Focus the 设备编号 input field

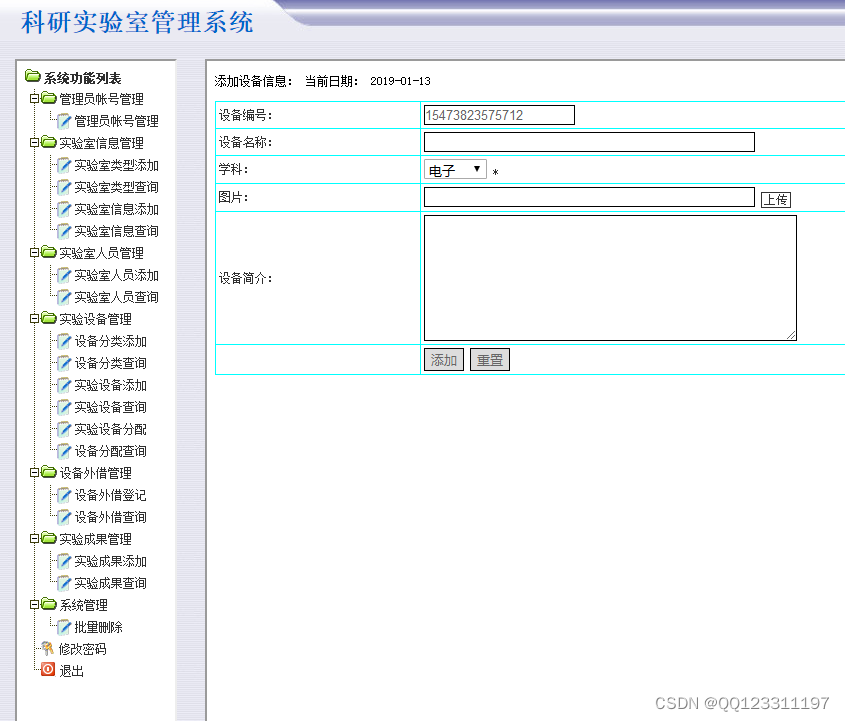500,115
